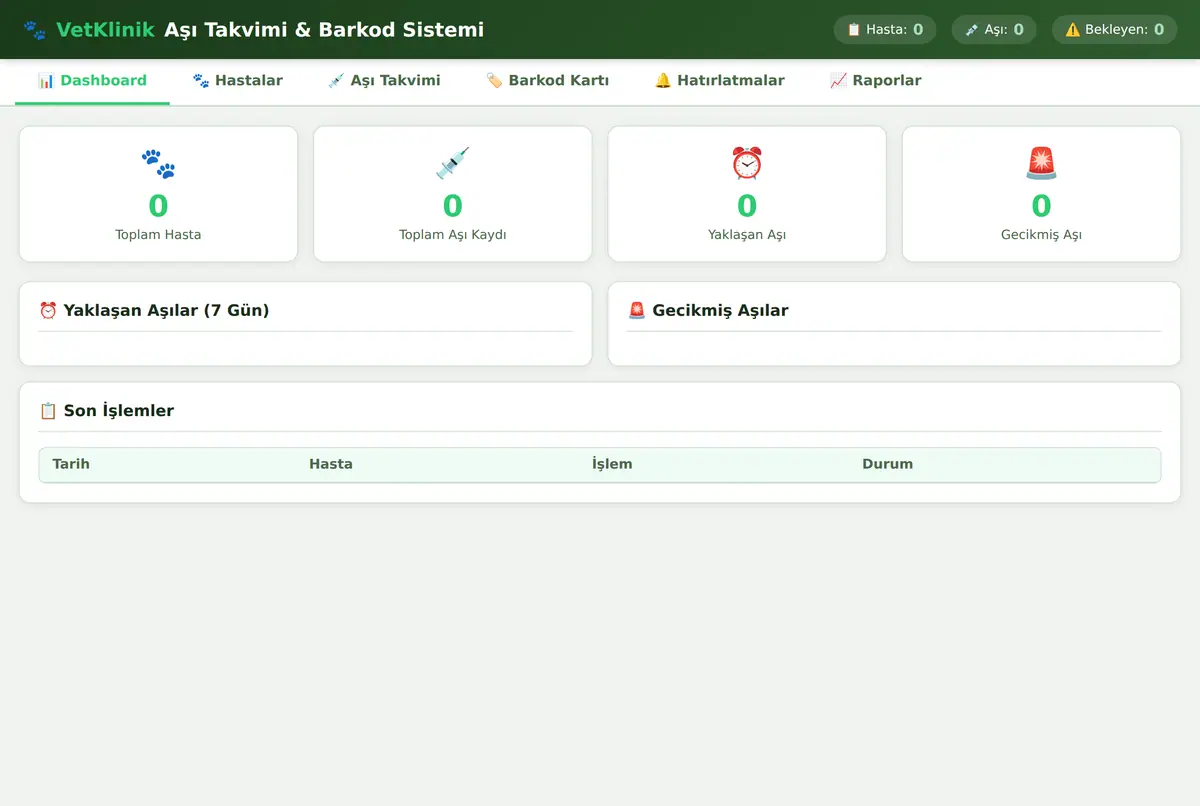Image resolution: width=1200 pixels, height=806 pixels.
Task: Click the Toplam Hasta label
Action: [x=158, y=235]
